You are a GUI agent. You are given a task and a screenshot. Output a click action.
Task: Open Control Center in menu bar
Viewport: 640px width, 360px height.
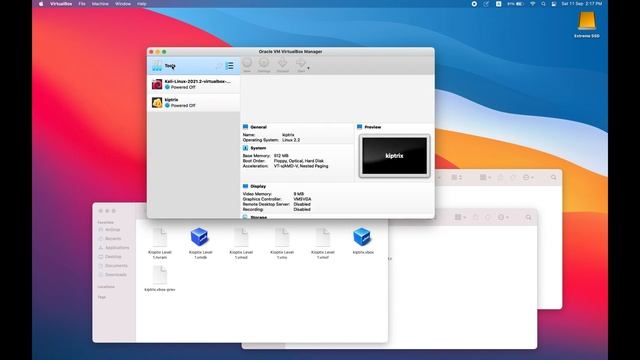coord(554,4)
